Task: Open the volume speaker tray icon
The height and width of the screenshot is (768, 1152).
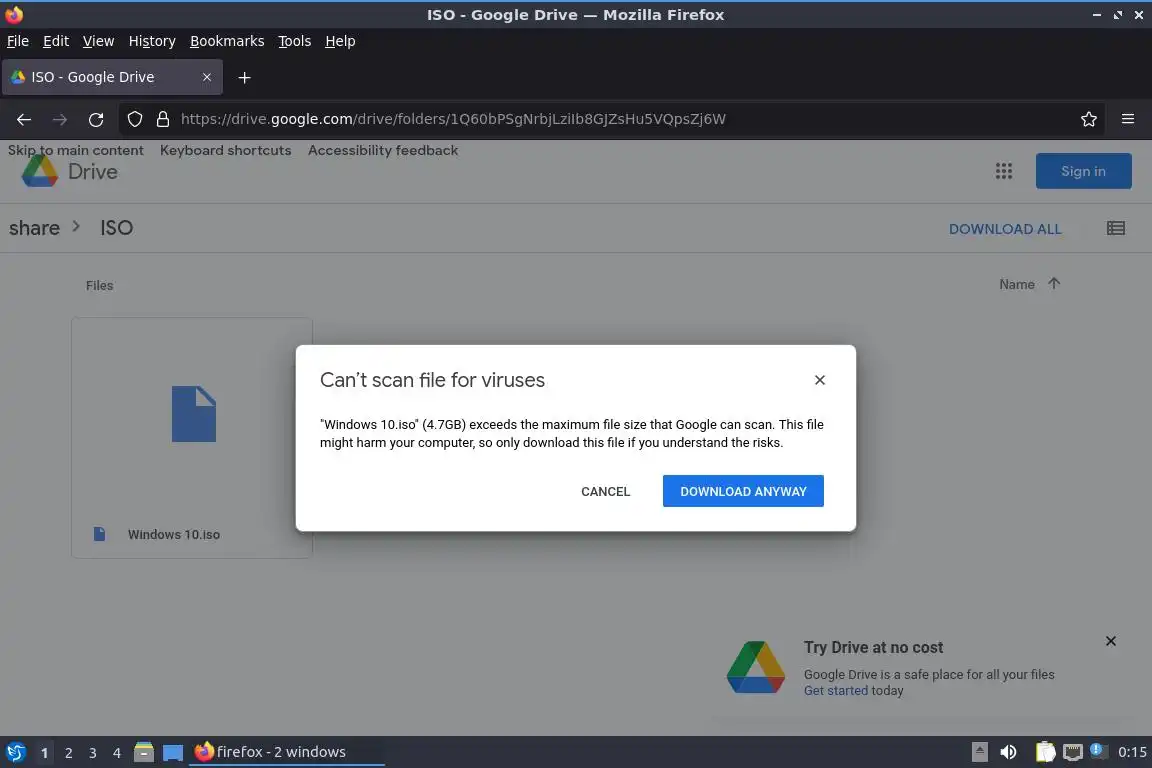Action: click(1008, 752)
